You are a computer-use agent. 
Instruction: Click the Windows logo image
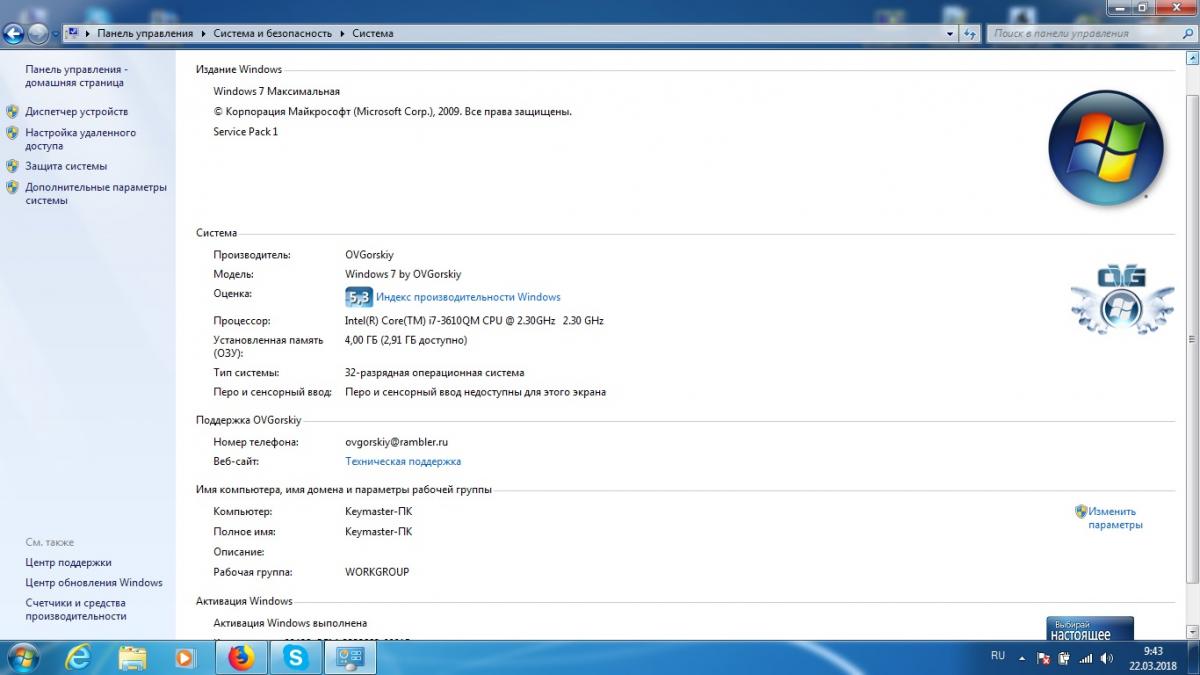tap(1106, 146)
